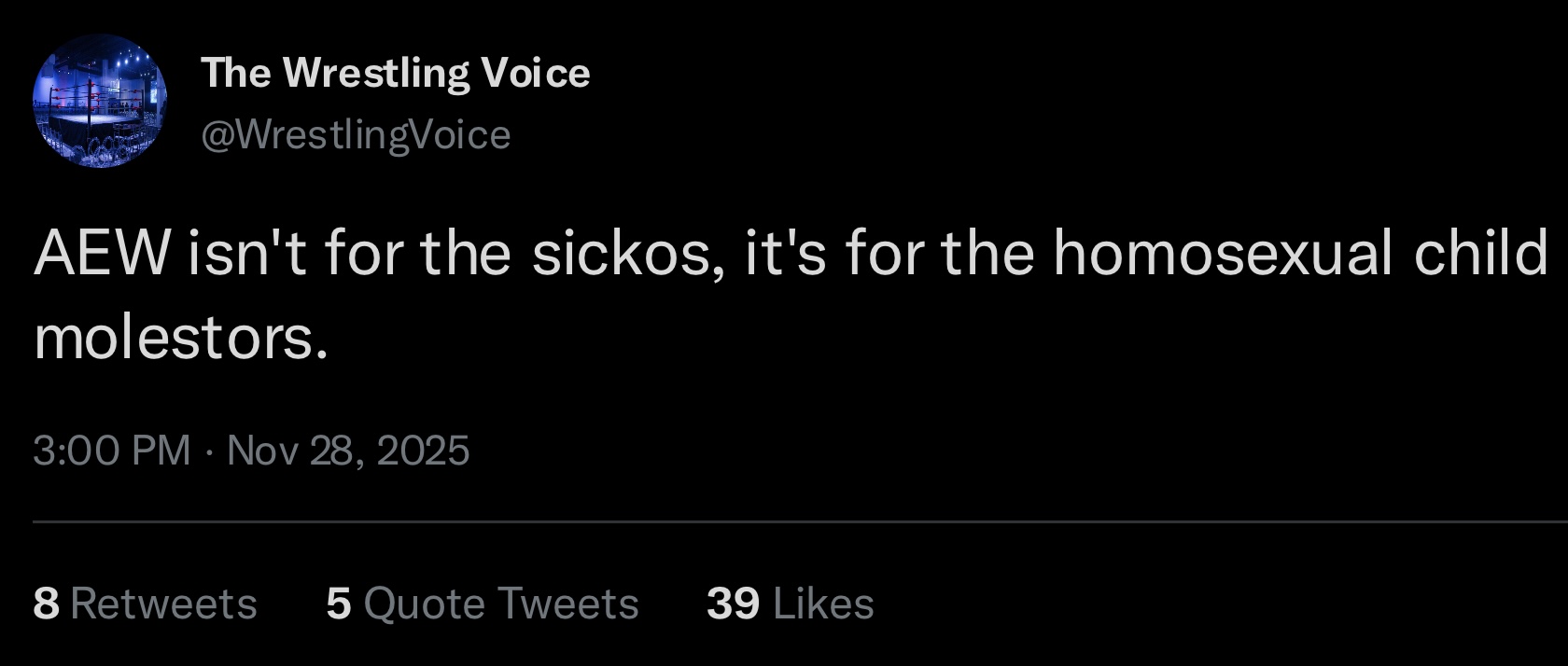Click the year 2025 in the date
Image resolution: width=1568 pixels, height=666 pixels.
(423, 451)
